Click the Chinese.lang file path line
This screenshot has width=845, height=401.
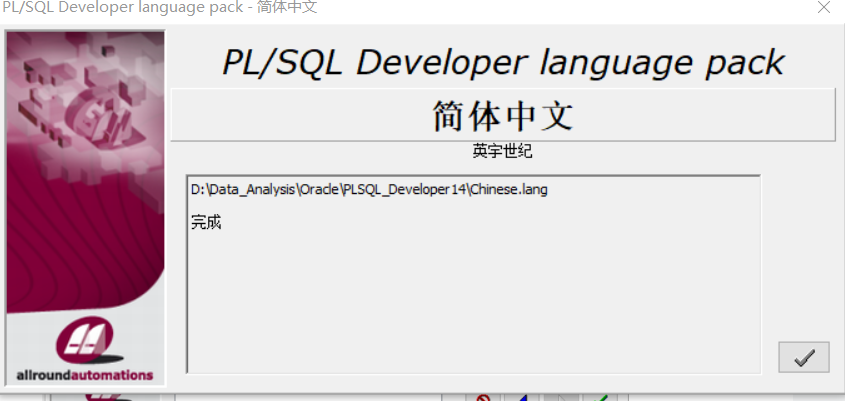click(369, 190)
